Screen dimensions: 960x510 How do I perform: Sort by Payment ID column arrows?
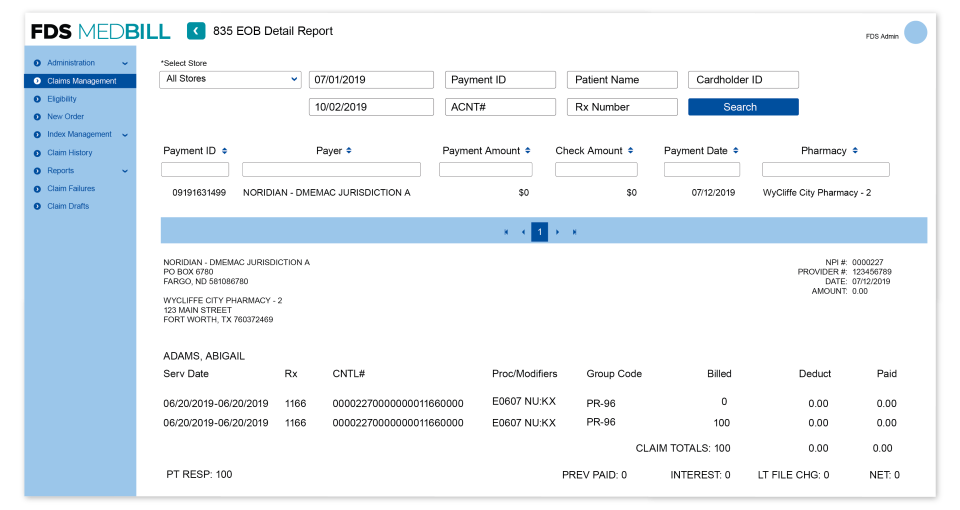pyautogui.click(x=225, y=151)
